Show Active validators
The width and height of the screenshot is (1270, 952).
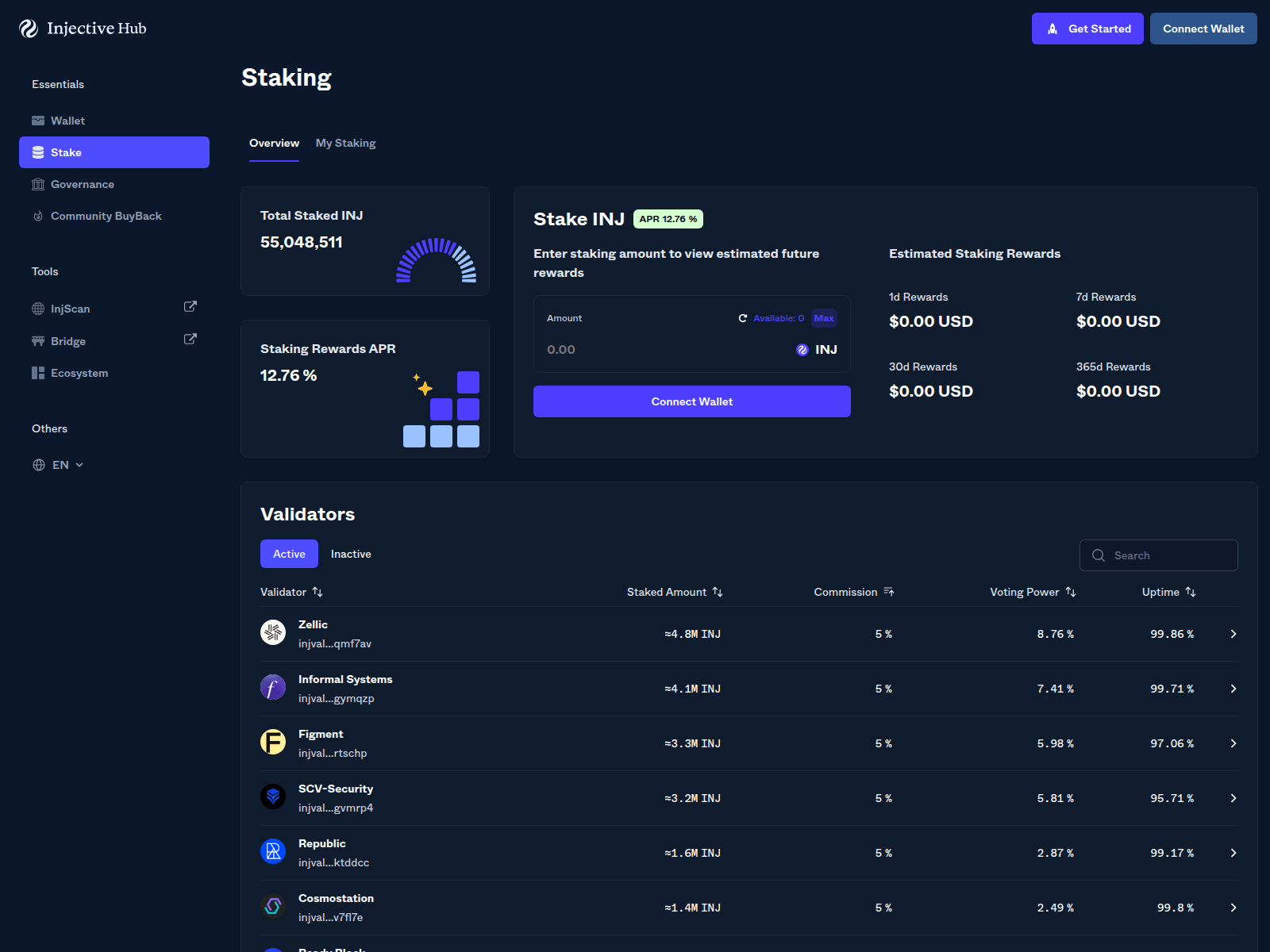[289, 554]
